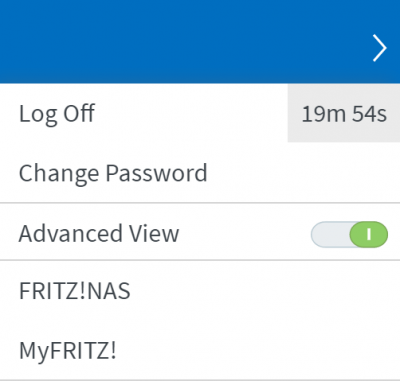This screenshot has height=381, width=400.
Task: Click the grey logout countdown box
Action: click(344, 114)
